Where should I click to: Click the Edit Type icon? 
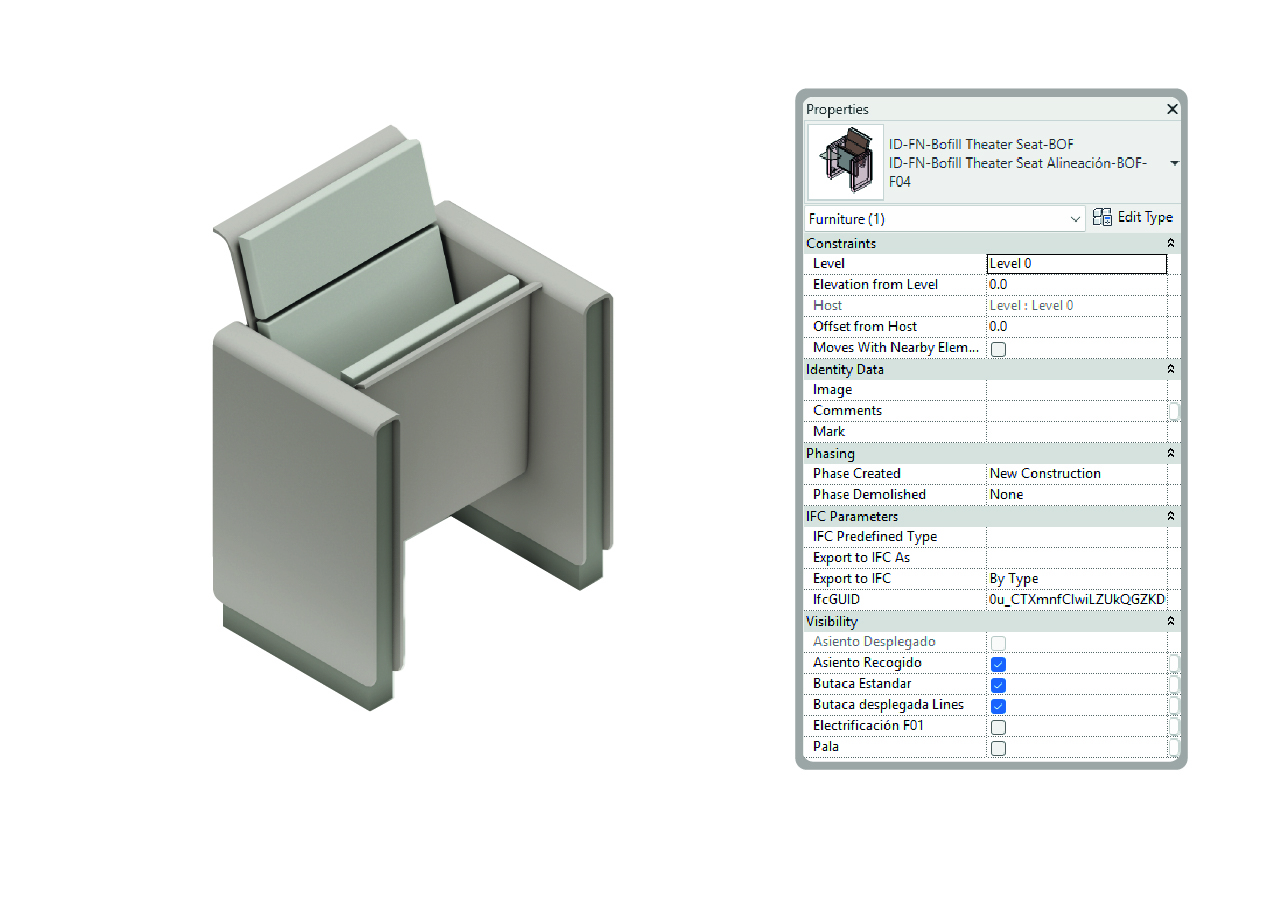(1102, 217)
